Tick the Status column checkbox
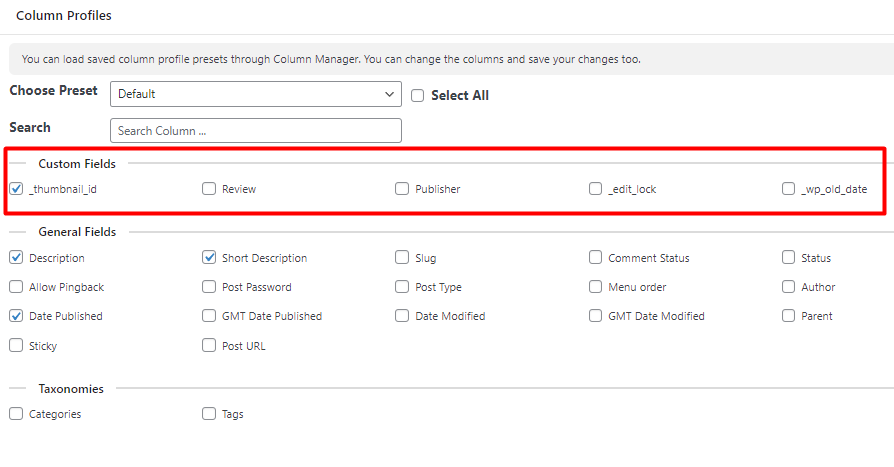894x467 pixels. 789,258
